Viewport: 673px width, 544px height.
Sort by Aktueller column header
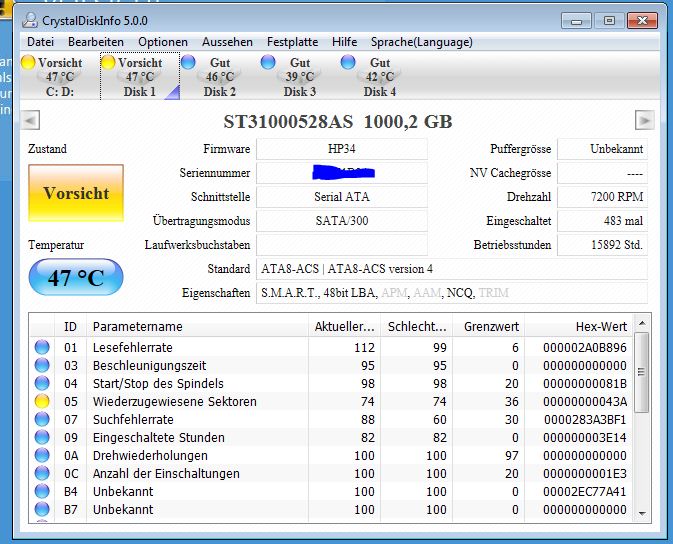tap(344, 326)
